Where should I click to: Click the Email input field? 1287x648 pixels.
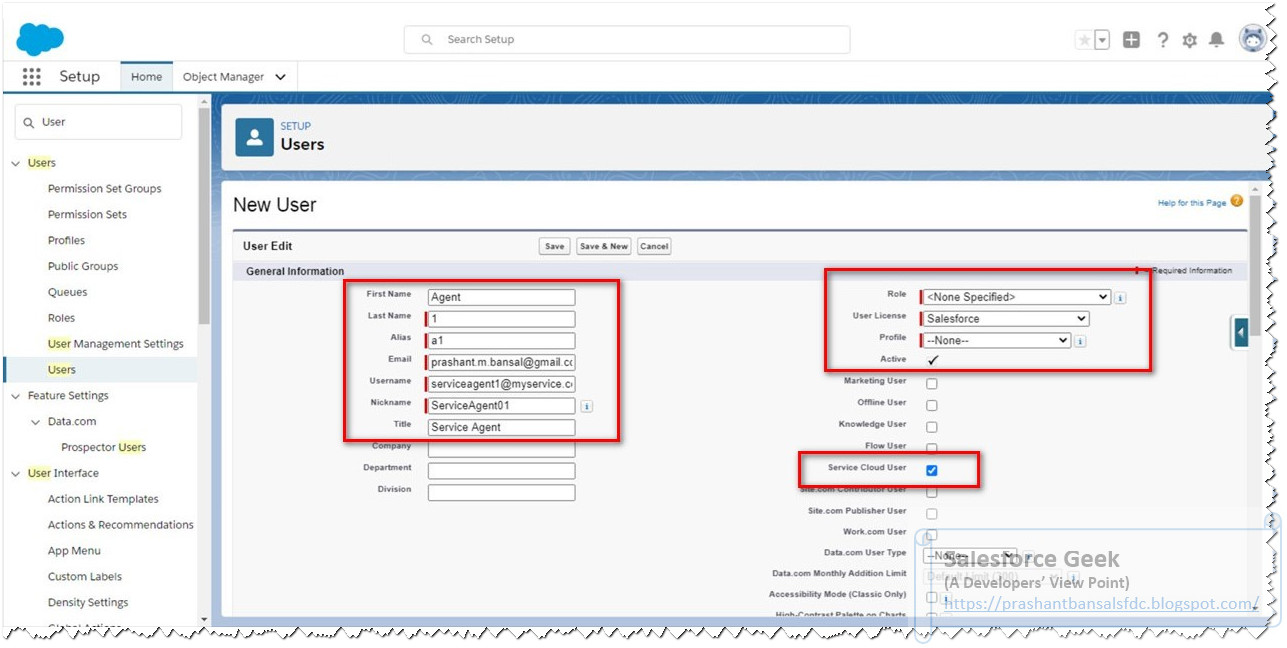tap(502, 362)
